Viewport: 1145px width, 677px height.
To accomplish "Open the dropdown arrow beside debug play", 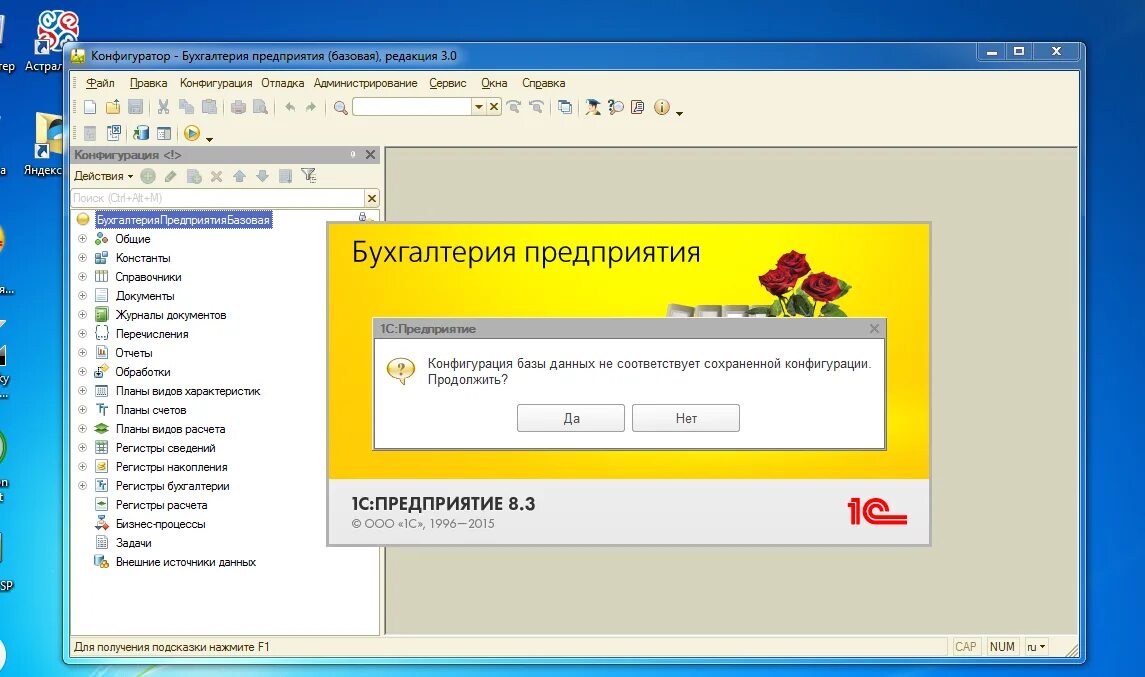I will tap(210, 139).
